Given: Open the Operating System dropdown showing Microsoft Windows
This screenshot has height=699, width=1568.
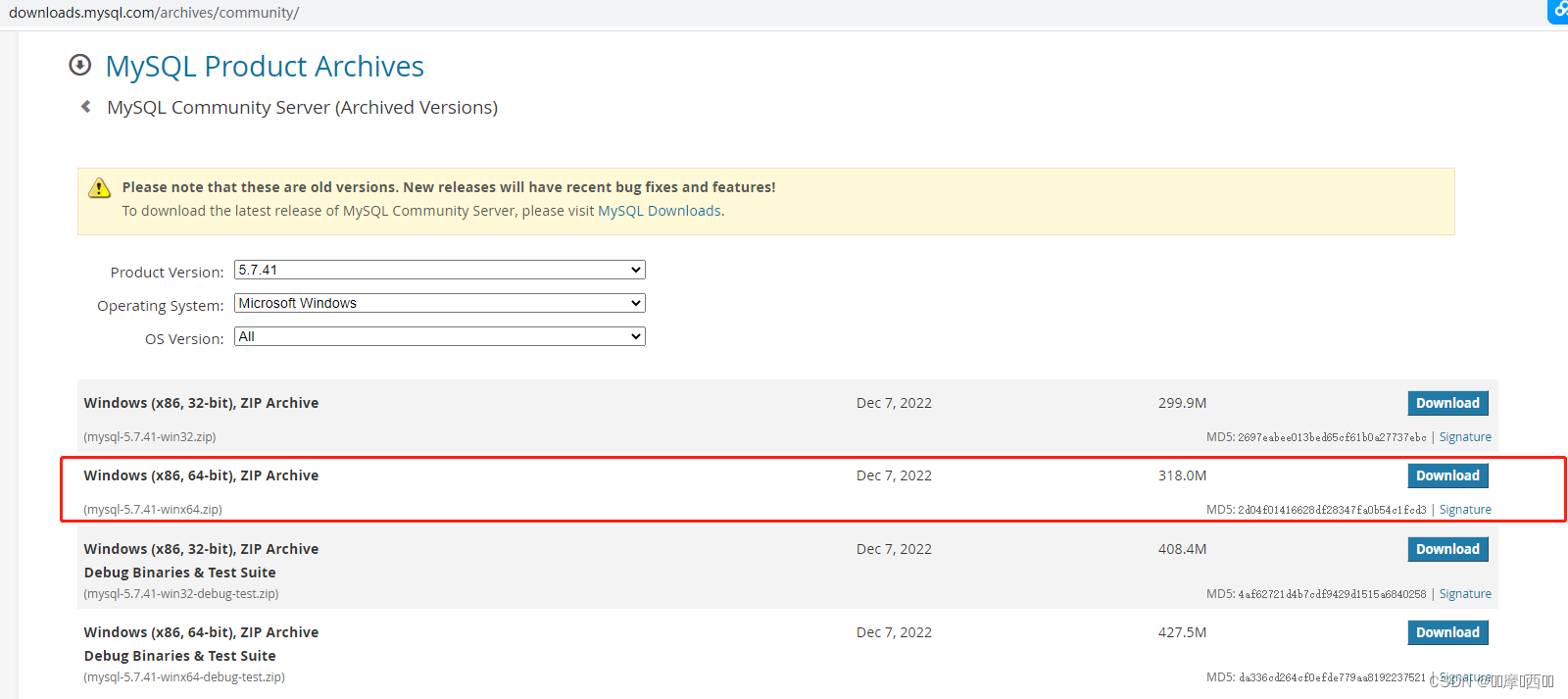Looking at the screenshot, I should click(x=440, y=303).
